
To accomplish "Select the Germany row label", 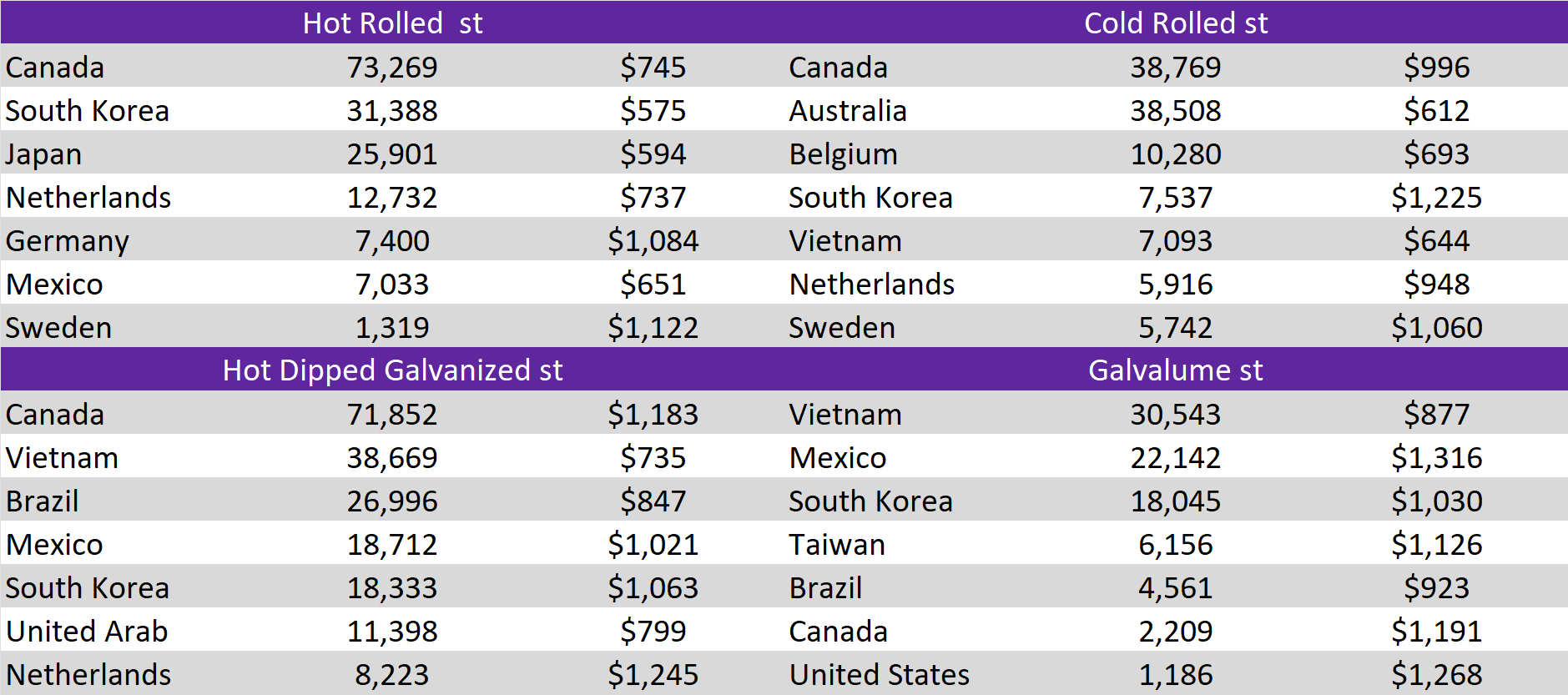I will click(68, 241).
